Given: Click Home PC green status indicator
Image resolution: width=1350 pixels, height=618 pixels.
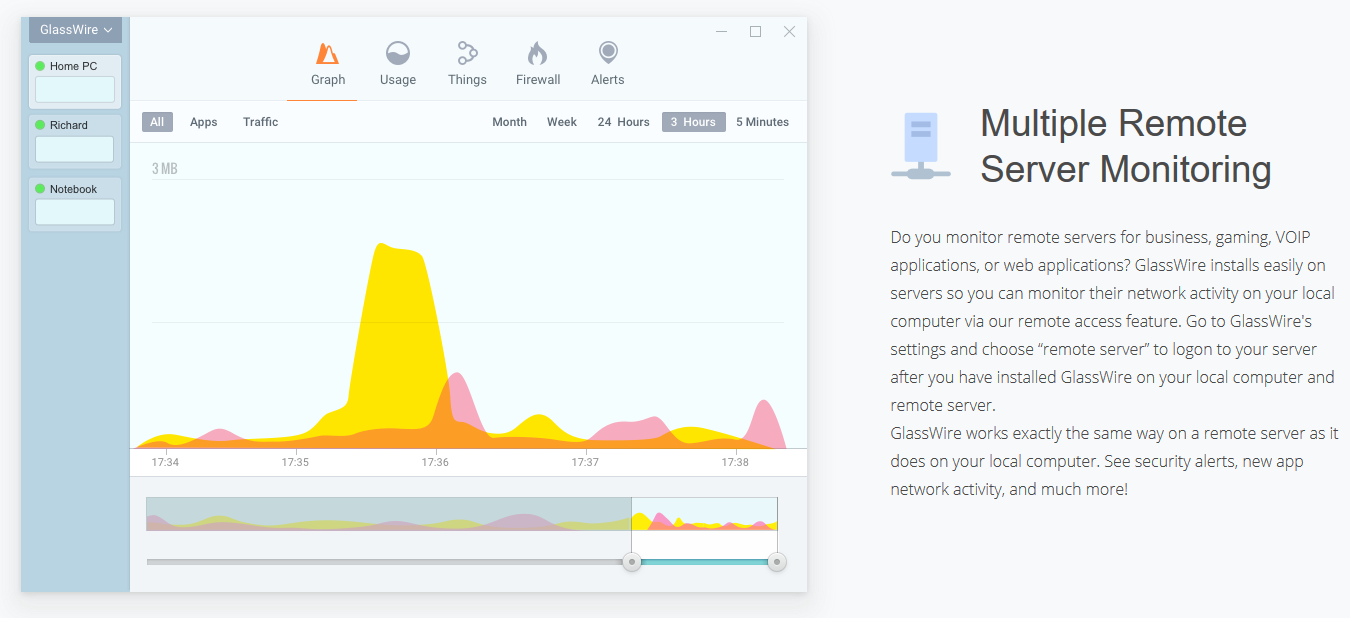Looking at the screenshot, I should [40, 66].
